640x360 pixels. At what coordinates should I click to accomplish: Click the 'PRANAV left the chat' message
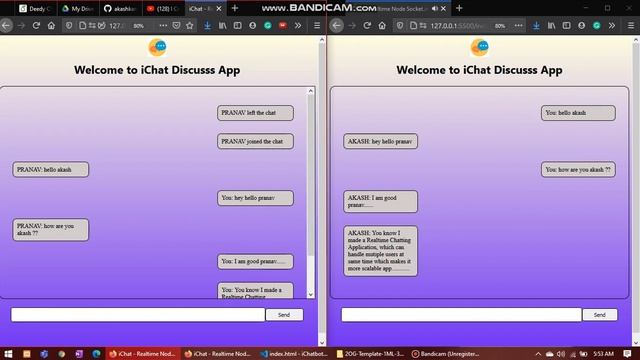point(255,113)
